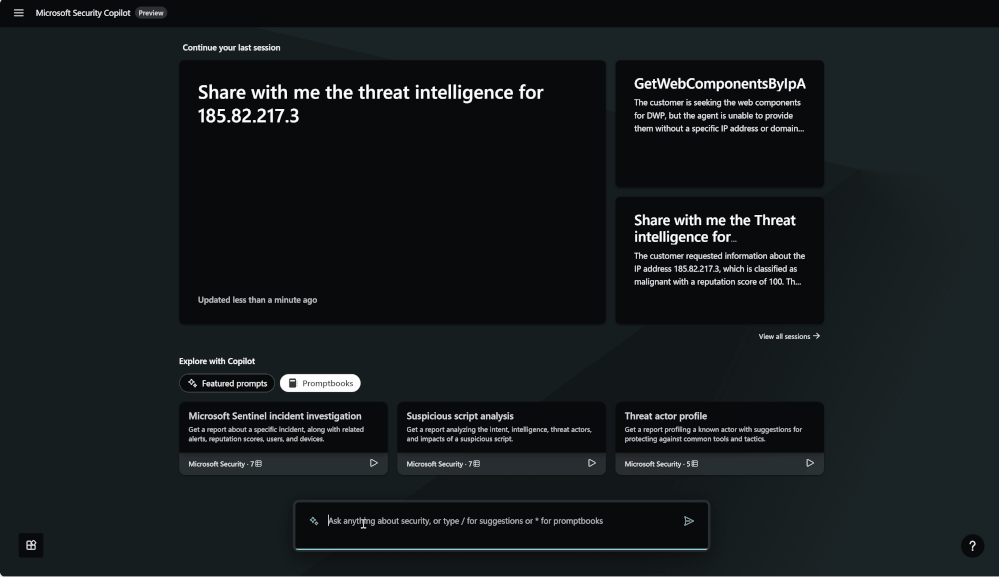This screenshot has height=577, width=999.
Task: Click 'Microsoft Security · 7' under Sentinel investigation
Action: 225,464
